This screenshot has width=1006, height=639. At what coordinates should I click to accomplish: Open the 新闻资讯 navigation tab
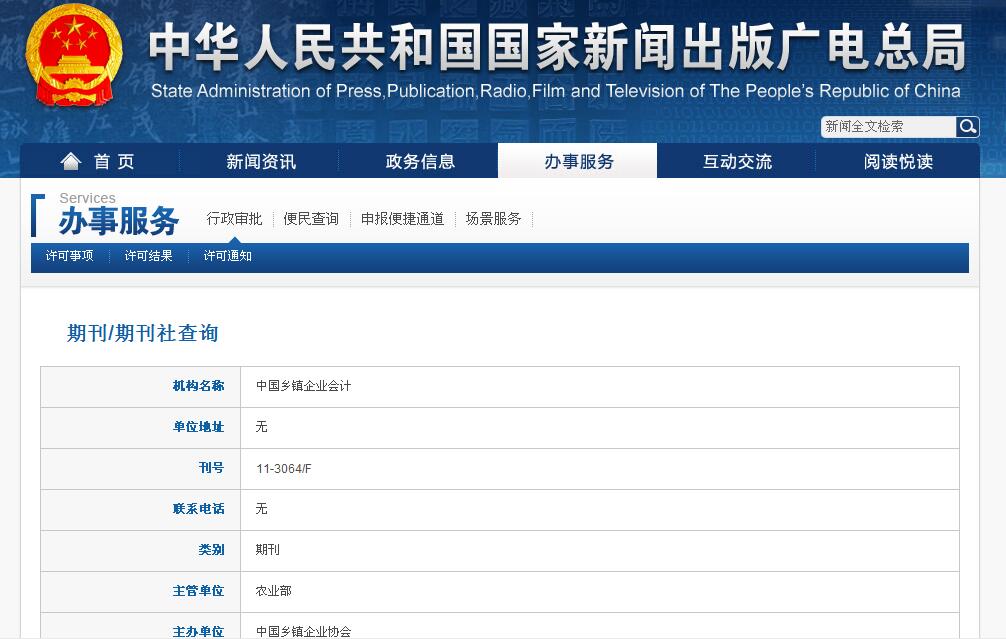pyautogui.click(x=261, y=161)
